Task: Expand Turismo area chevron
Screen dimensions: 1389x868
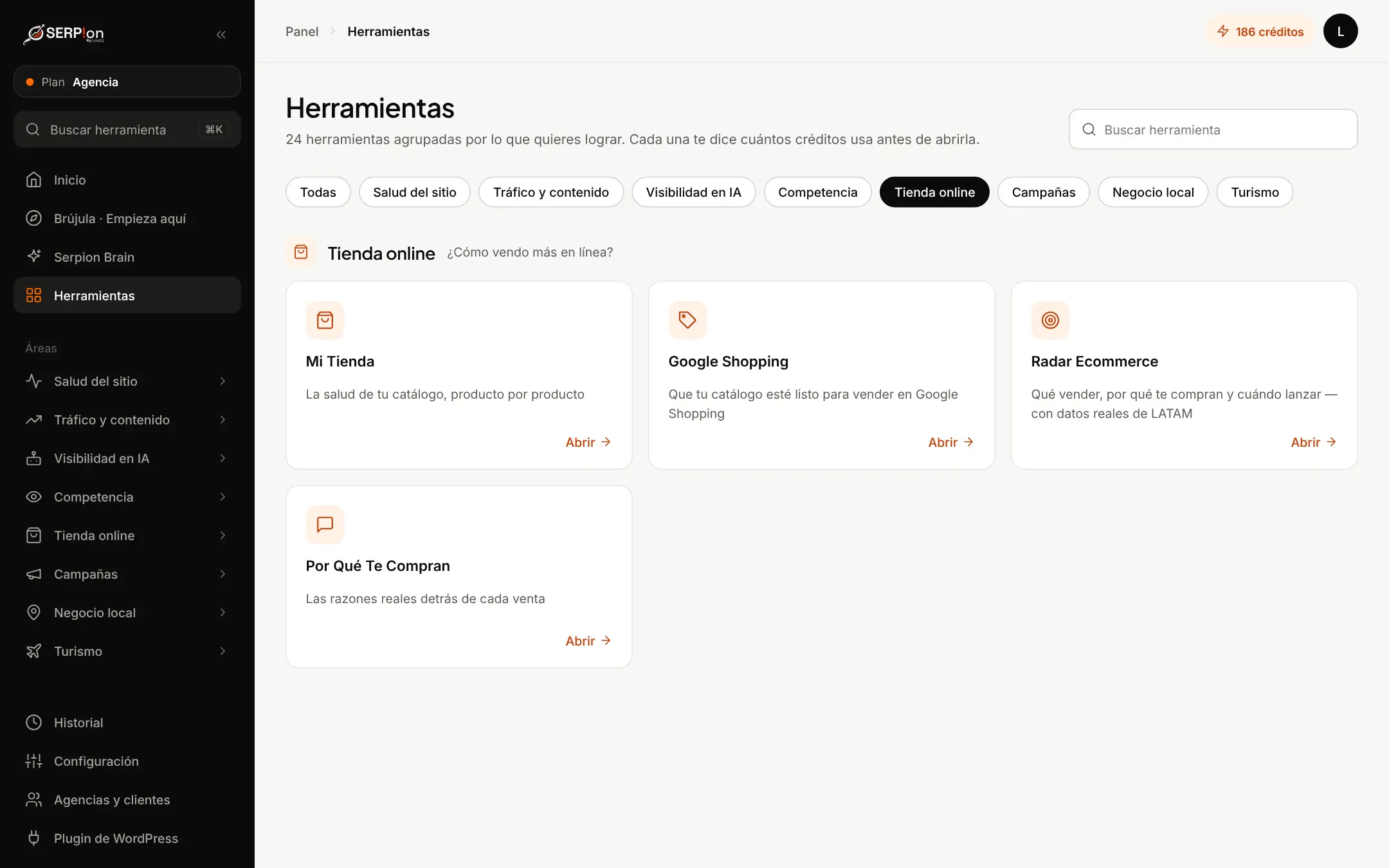Action: 222,651
